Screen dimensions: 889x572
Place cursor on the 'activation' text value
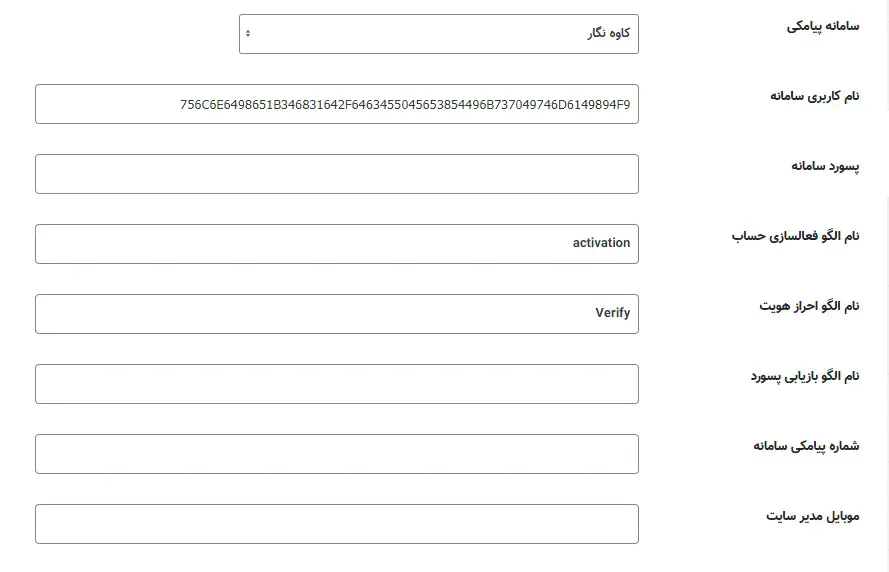pyautogui.click(x=601, y=243)
